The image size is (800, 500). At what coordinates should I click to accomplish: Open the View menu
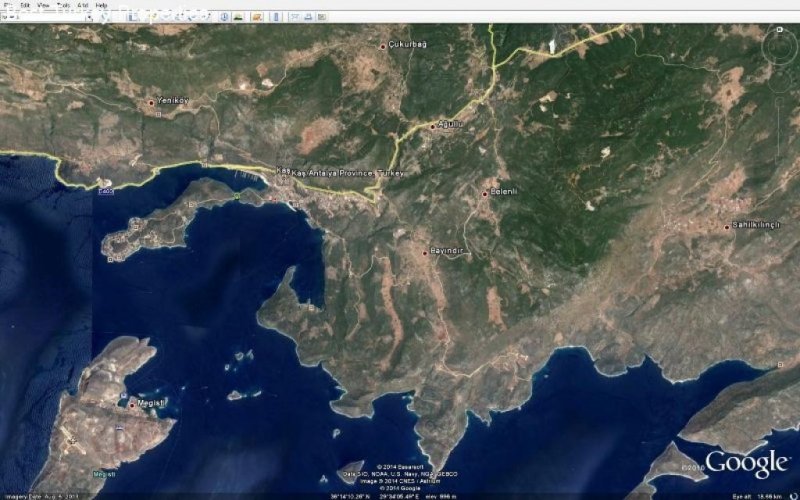pyautogui.click(x=43, y=5)
